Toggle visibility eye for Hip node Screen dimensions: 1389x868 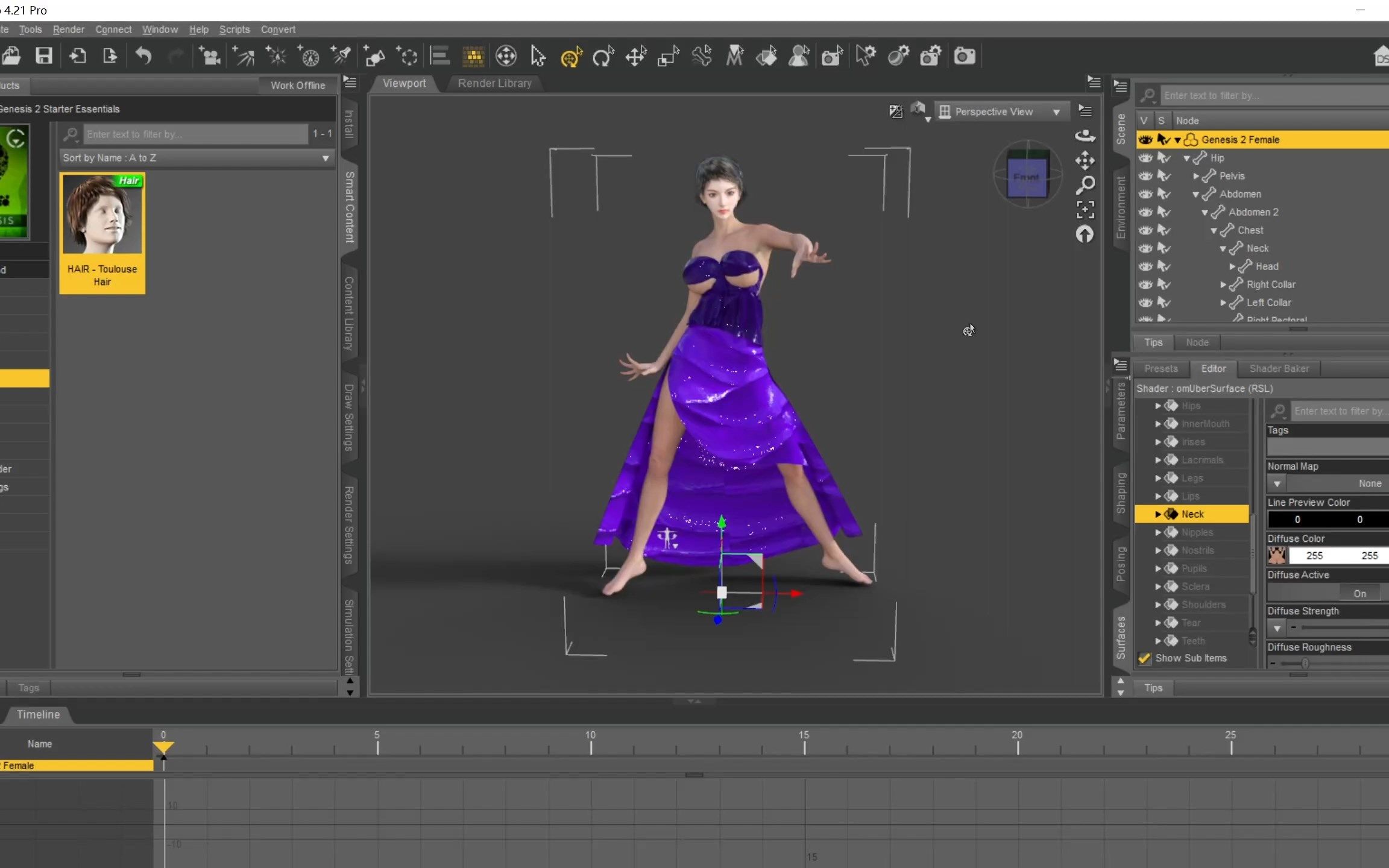point(1145,158)
